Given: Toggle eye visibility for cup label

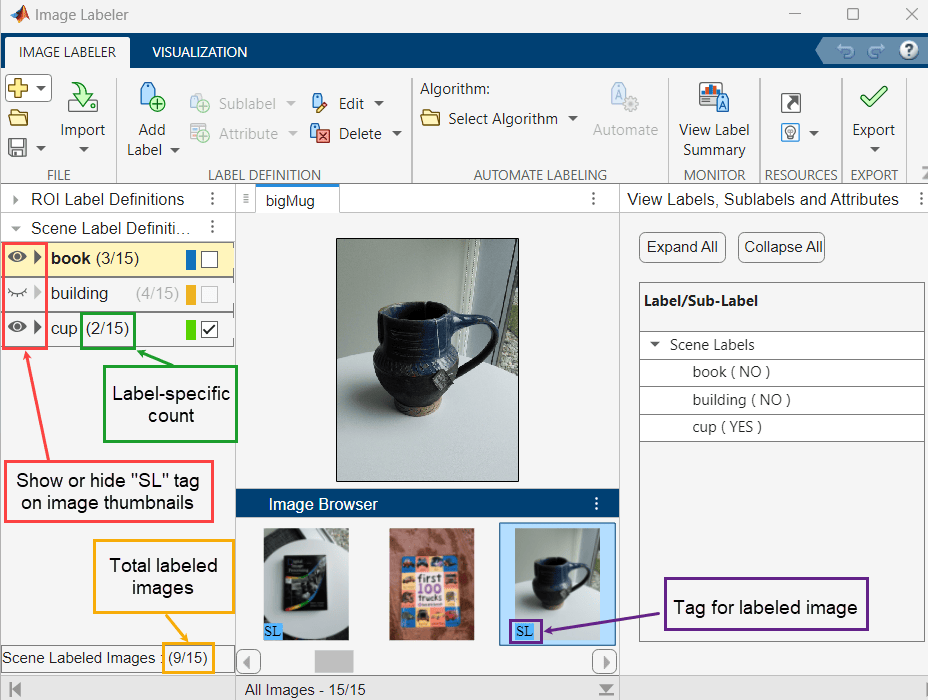Looking at the screenshot, I should coord(17,327).
